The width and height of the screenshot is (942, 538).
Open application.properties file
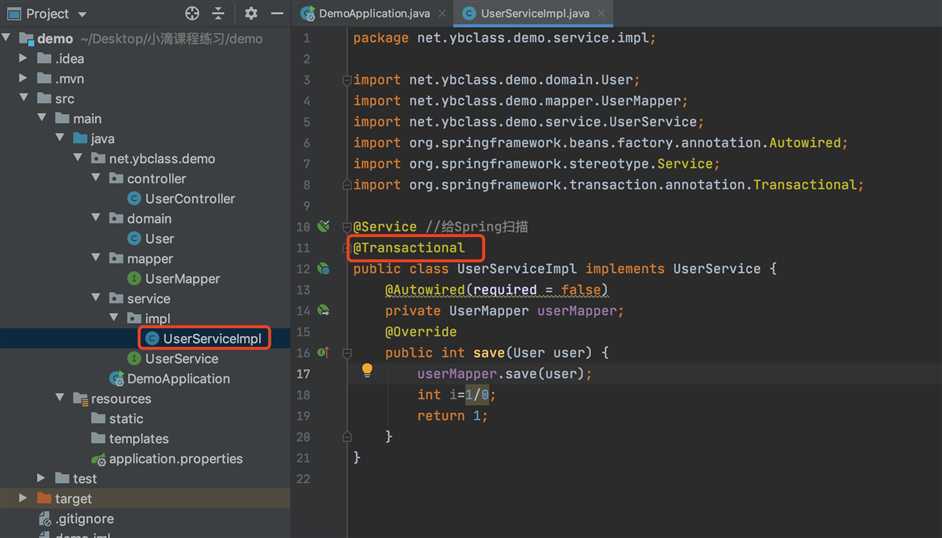pos(176,459)
